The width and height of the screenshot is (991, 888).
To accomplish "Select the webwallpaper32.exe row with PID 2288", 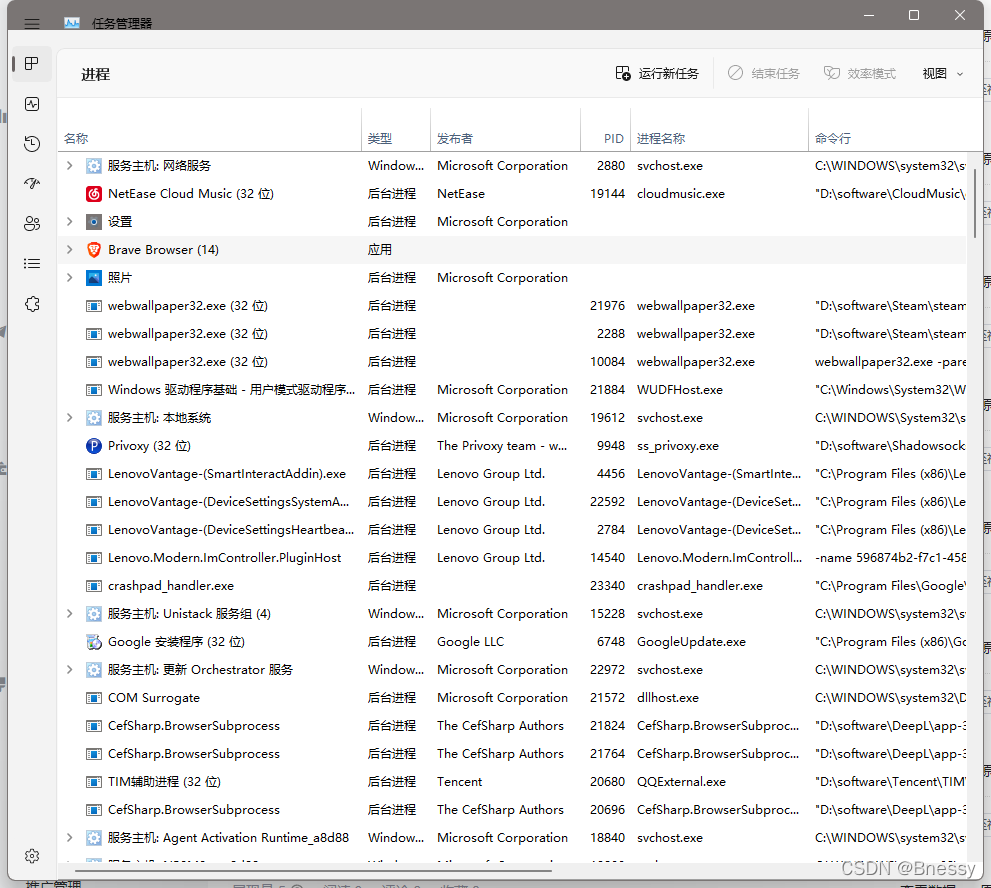I will coord(512,334).
